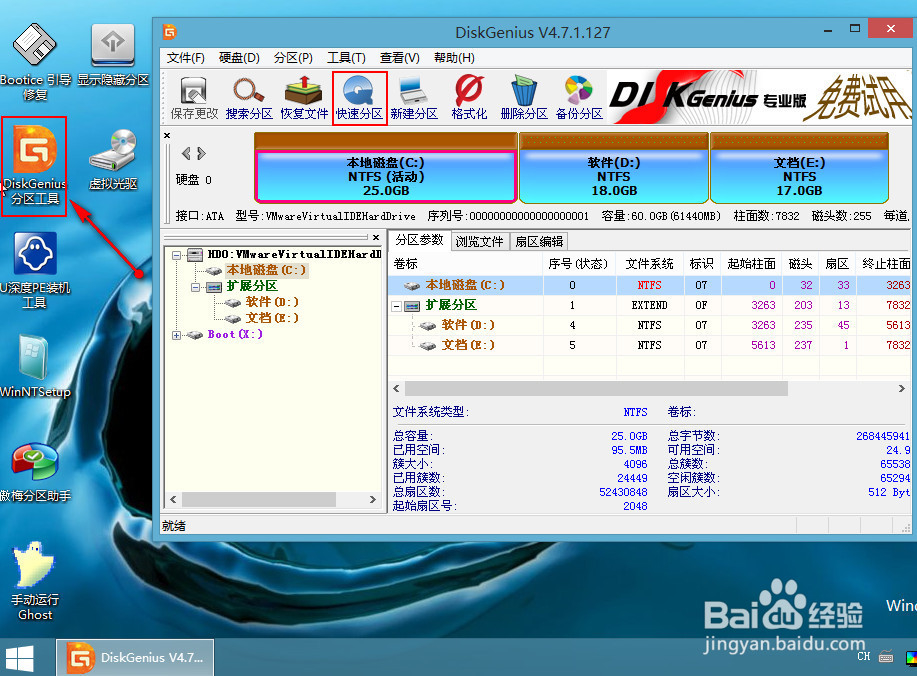Image resolution: width=917 pixels, height=676 pixels.
Task: Switch to the 扇区编辑 tab
Action: 539,242
